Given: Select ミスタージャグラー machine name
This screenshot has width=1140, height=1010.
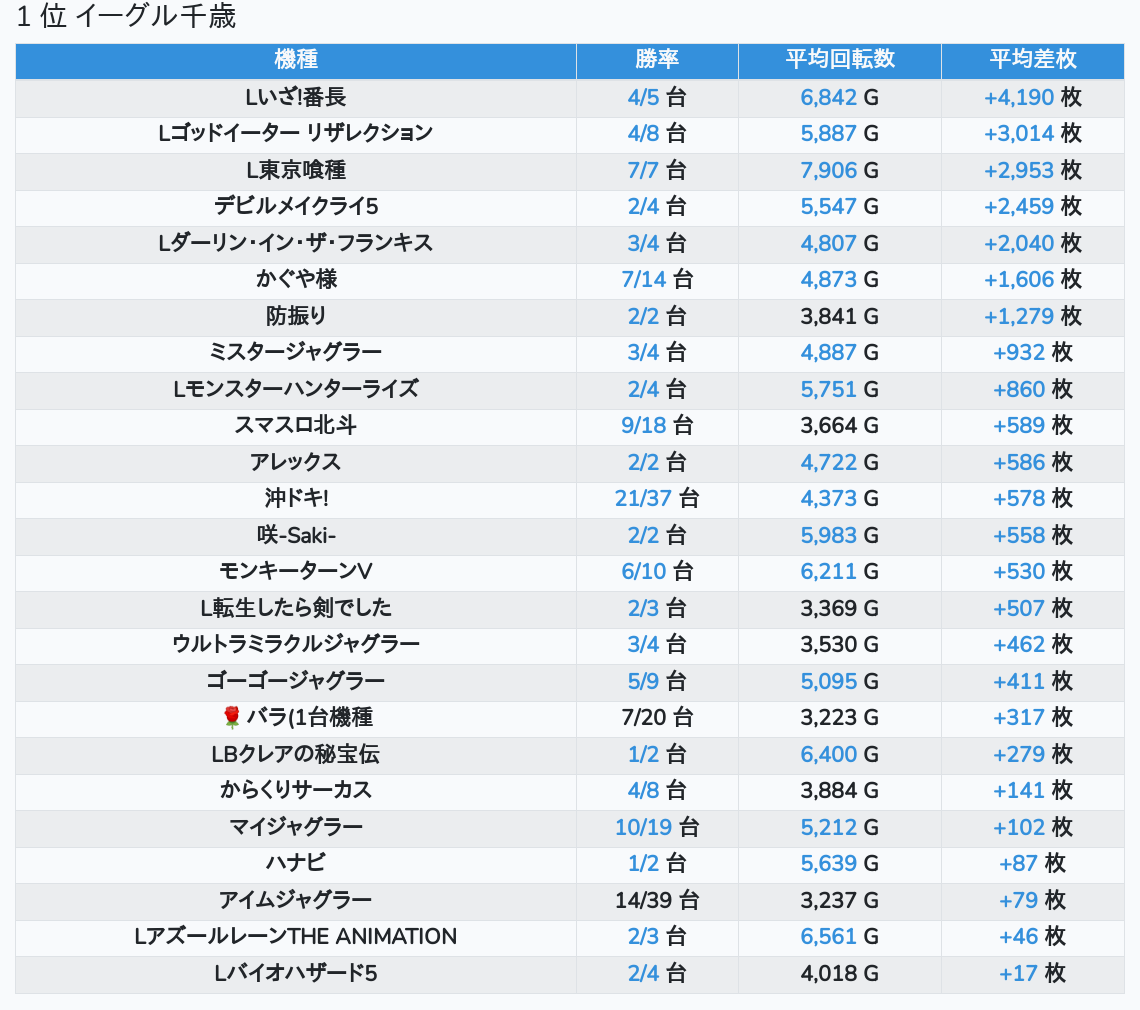Looking at the screenshot, I should pyautogui.click(x=296, y=353).
